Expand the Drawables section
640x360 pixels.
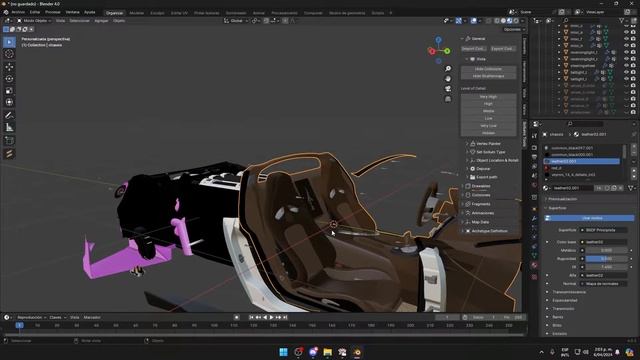[x=480, y=186]
